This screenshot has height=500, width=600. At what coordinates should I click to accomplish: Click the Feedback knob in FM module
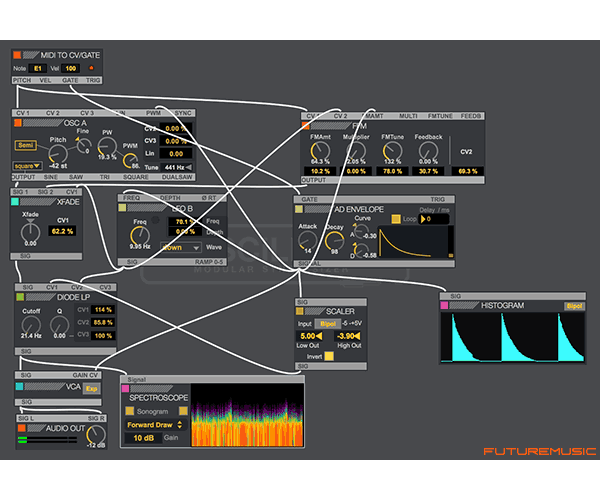click(x=428, y=150)
